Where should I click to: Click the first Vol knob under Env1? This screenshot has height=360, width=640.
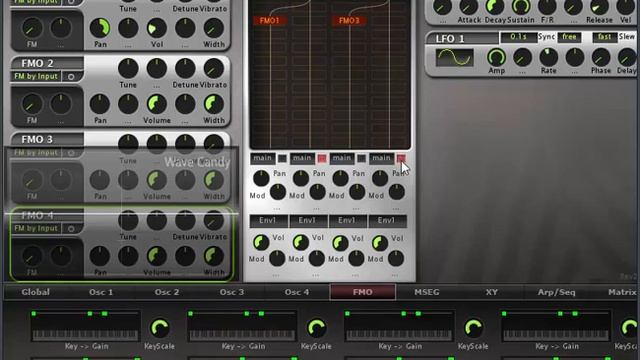pyautogui.click(x=261, y=242)
